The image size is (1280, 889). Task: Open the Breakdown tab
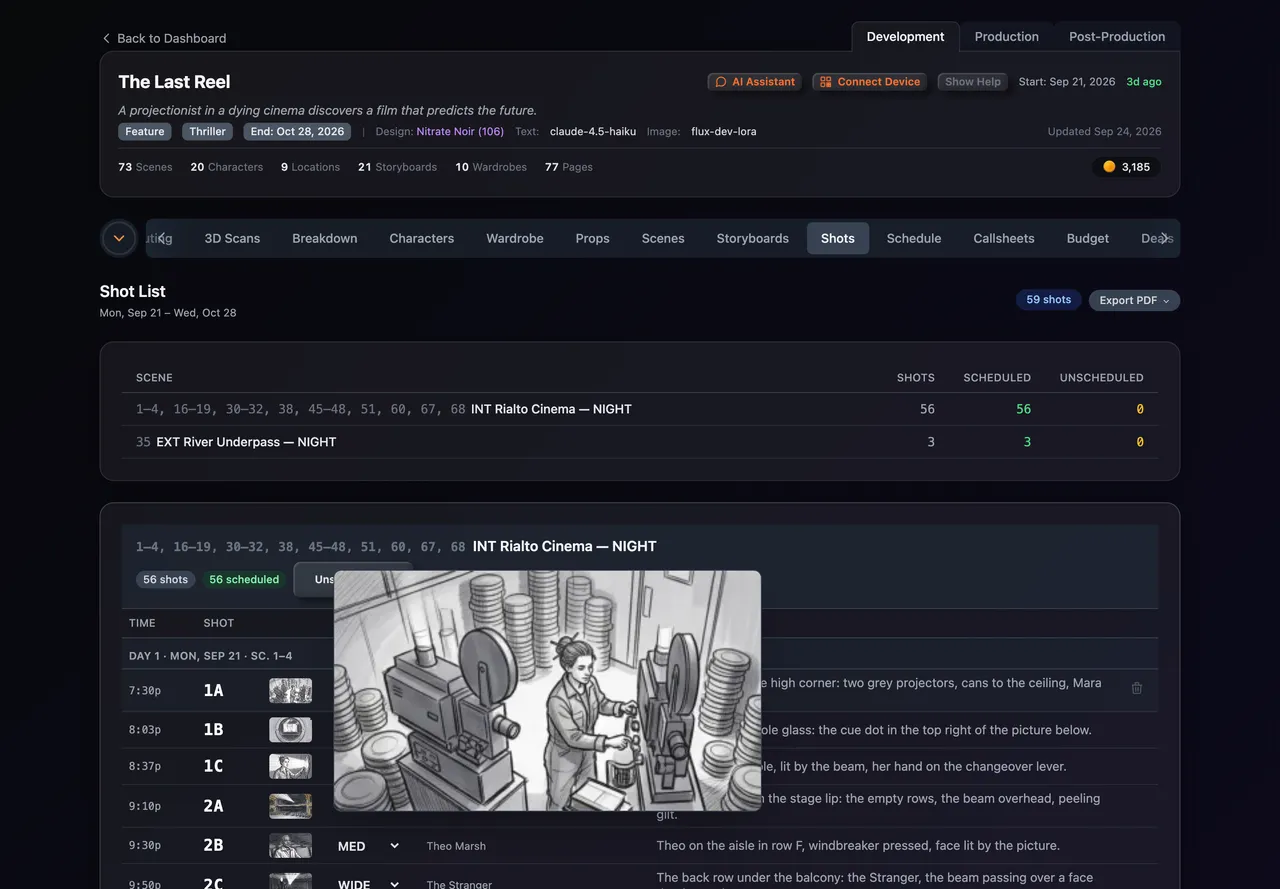pos(325,238)
